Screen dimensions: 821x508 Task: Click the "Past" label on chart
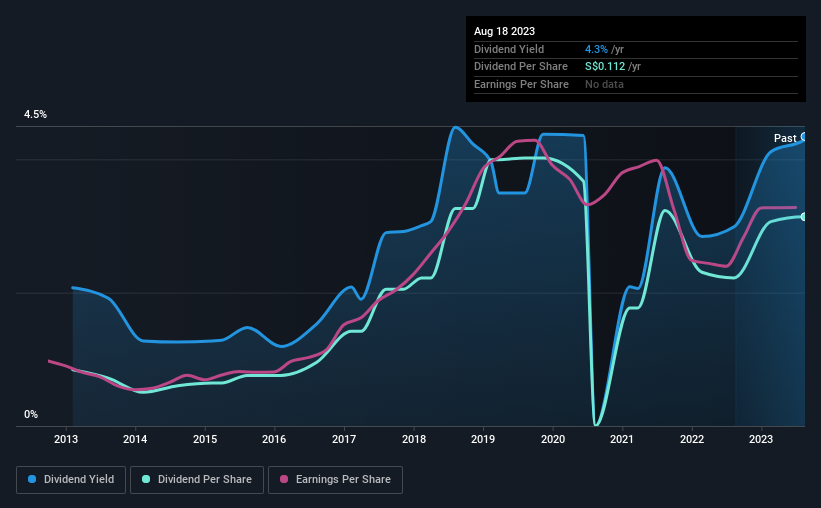click(x=785, y=138)
